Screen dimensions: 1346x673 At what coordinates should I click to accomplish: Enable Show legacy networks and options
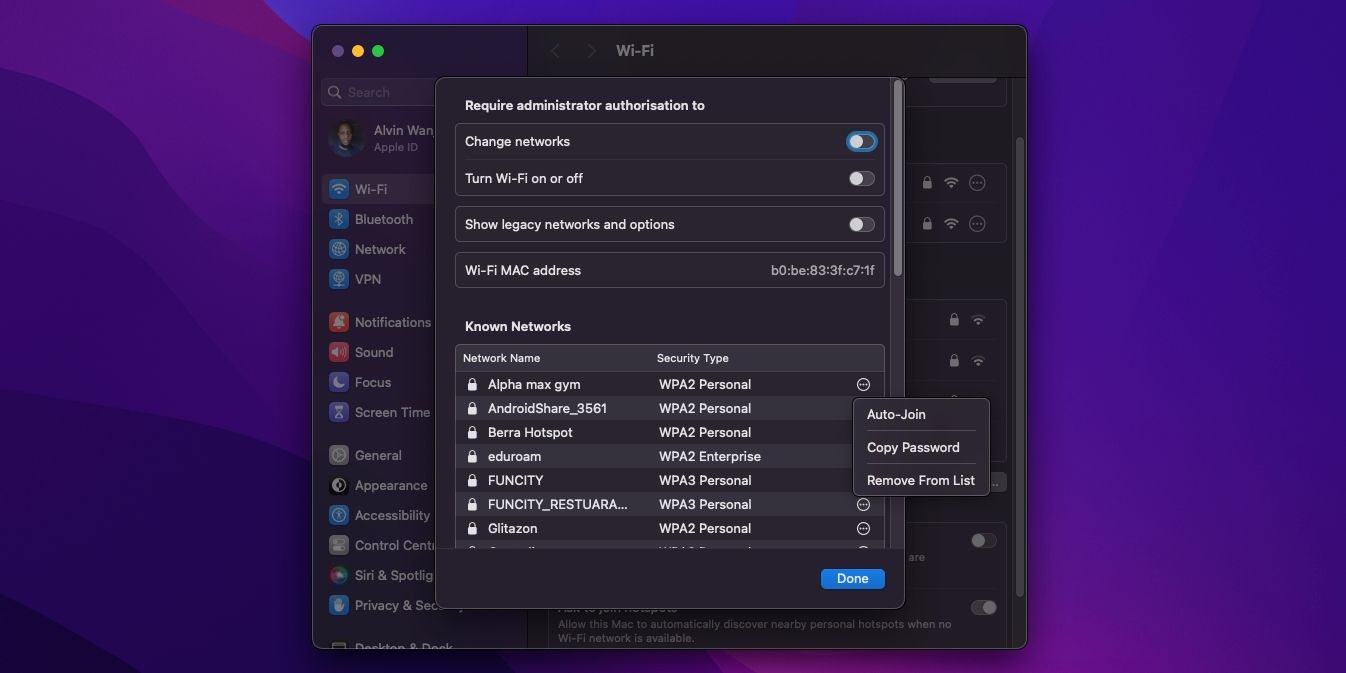(860, 224)
